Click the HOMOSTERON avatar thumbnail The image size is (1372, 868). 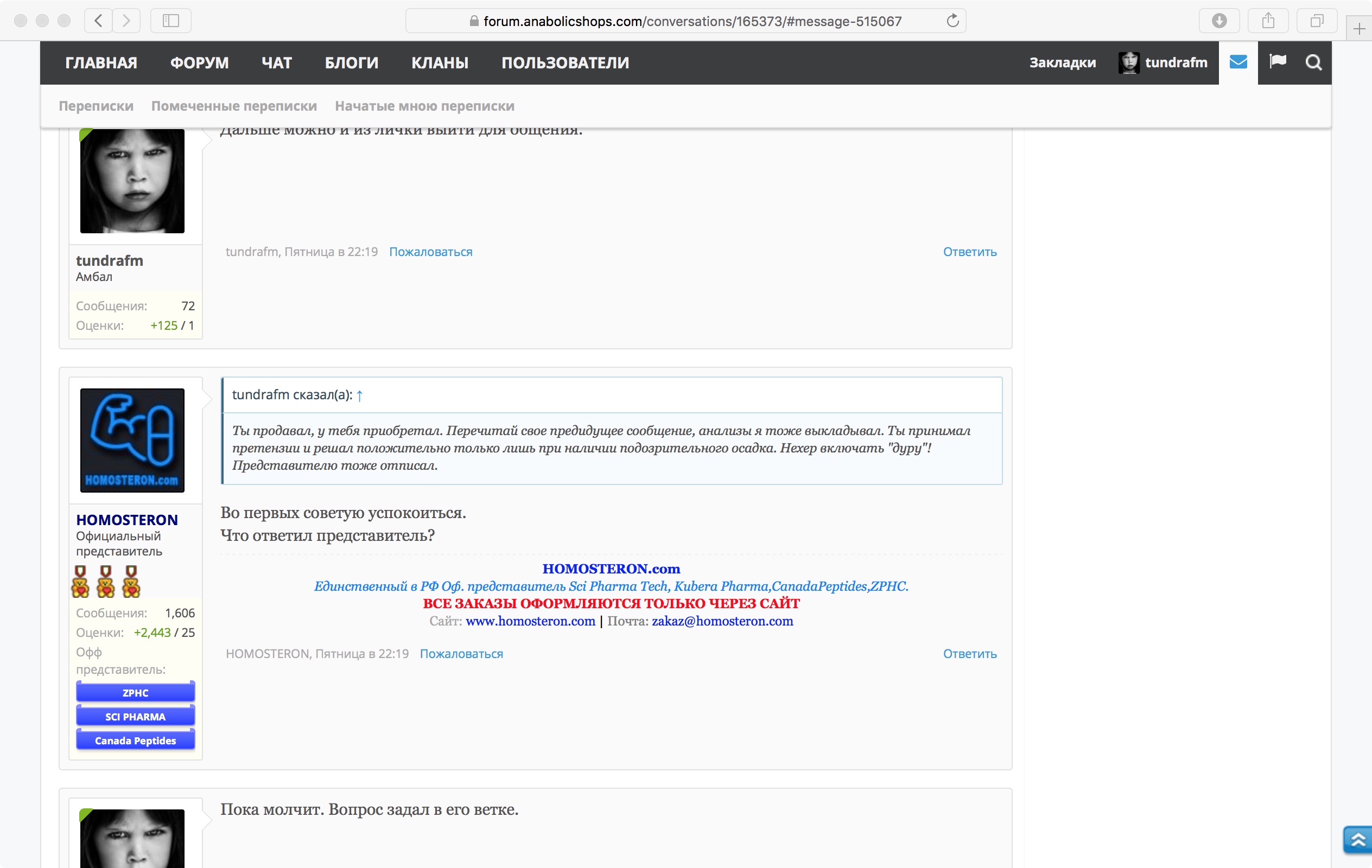[x=132, y=439]
